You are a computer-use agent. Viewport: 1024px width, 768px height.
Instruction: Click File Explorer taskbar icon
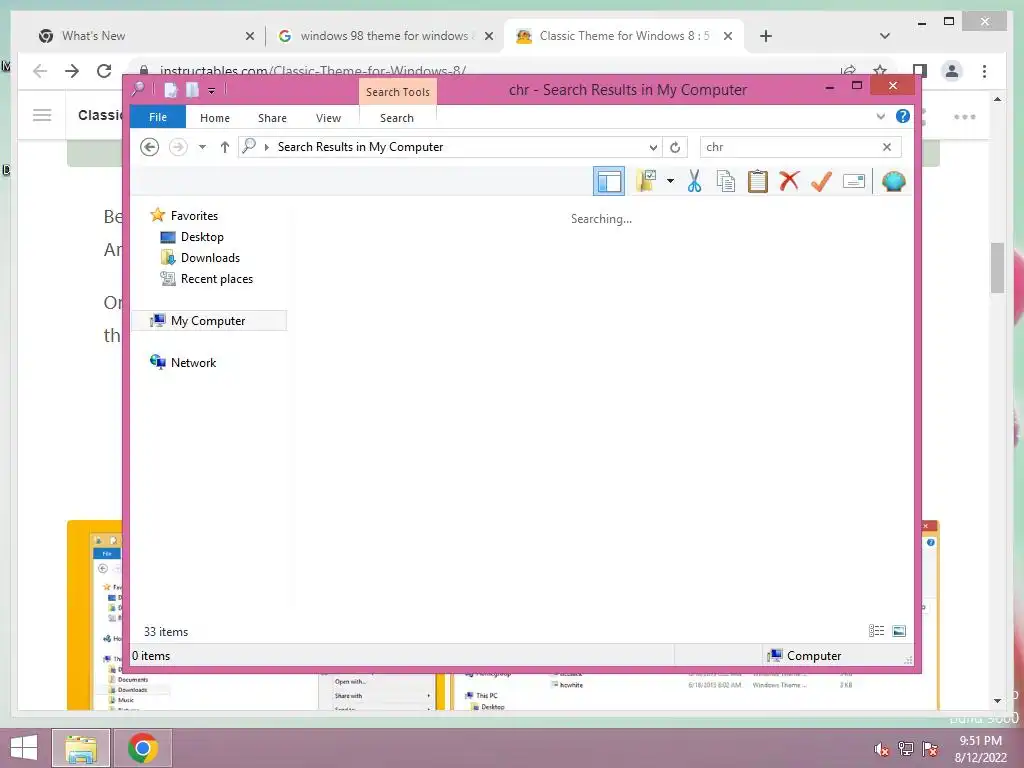tap(81, 748)
